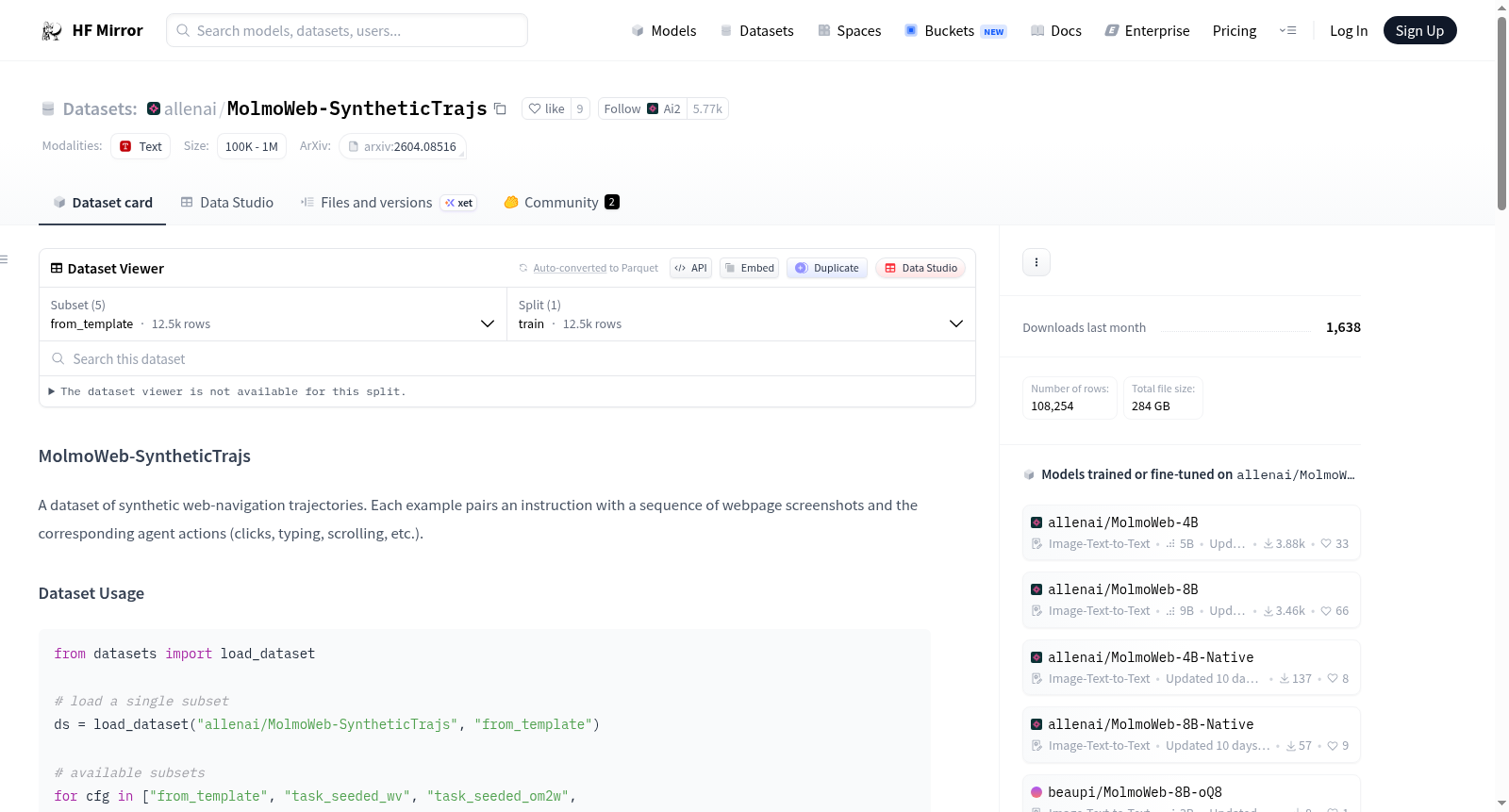1509x812 pixels.
Task: Click the HF Mirror logo icon
Action: click(52, 30)
